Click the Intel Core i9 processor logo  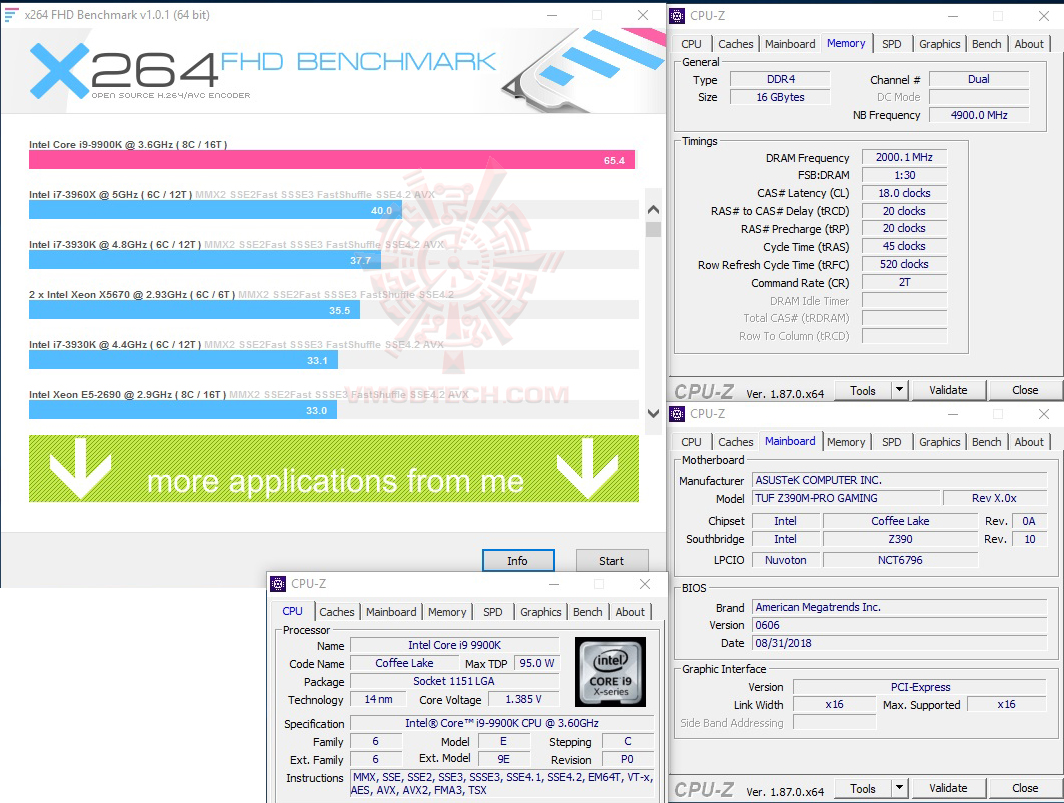(x=610, y=672)
